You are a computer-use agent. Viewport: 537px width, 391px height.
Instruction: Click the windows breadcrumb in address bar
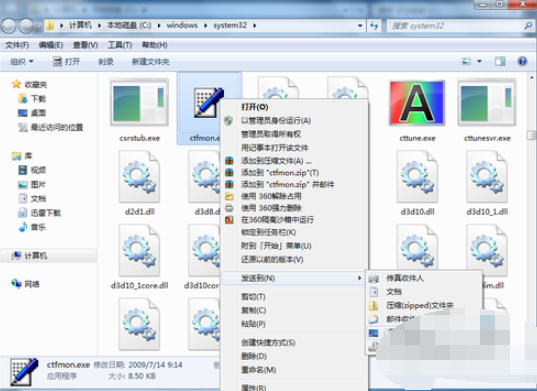click(182, 26)
